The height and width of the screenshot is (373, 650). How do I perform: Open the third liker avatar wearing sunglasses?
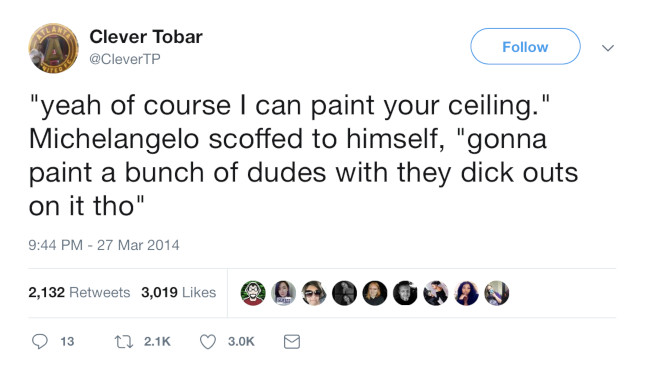(314, 293)
